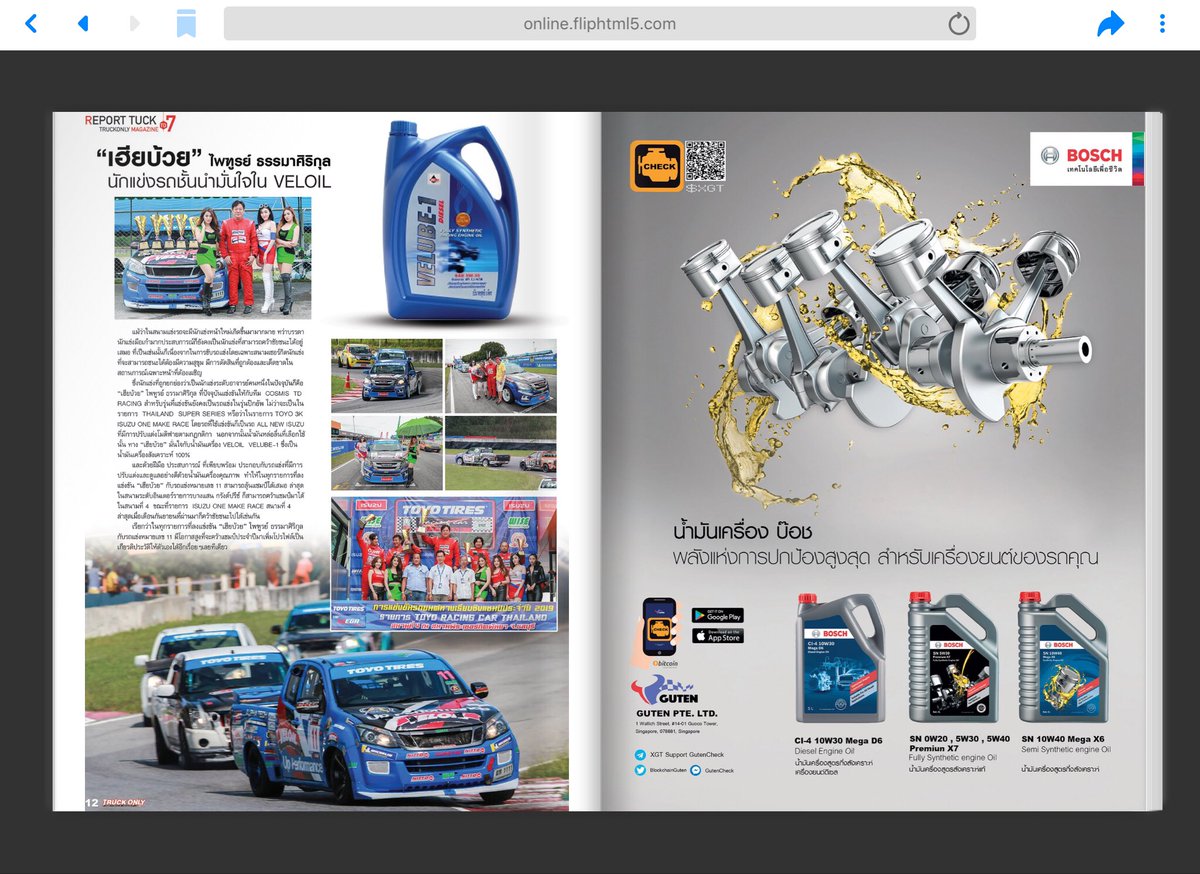The width and height of the screenshot is (1200, 874).
Task: Focus the online.fliphtml5.com address field
Action: 600,24
